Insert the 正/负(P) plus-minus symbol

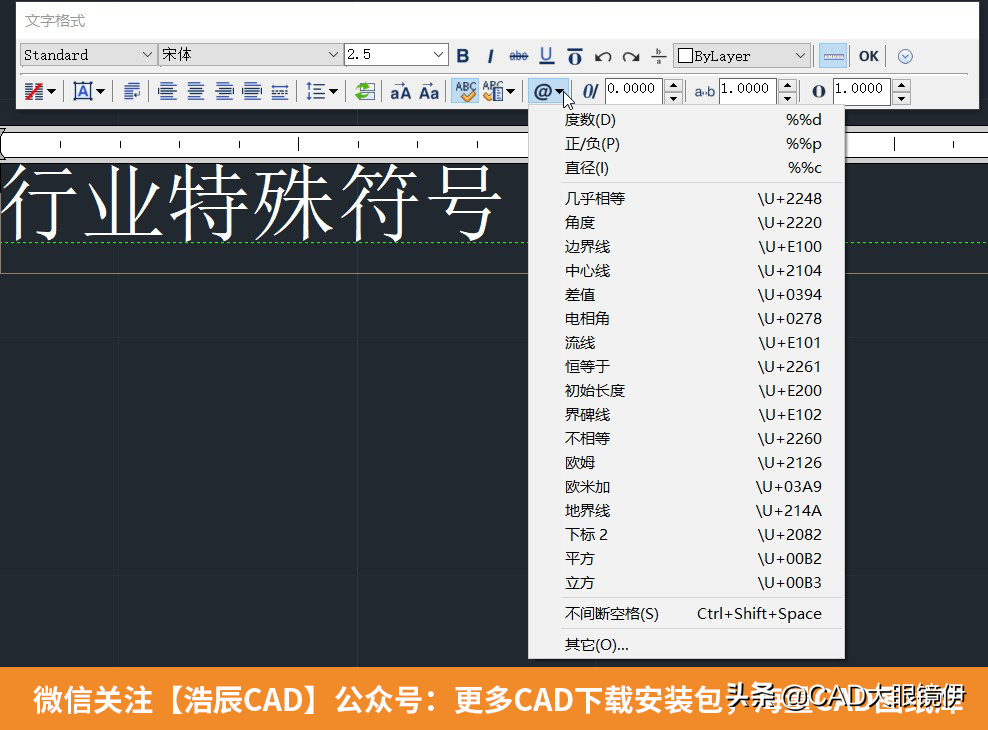click(686, 144)
